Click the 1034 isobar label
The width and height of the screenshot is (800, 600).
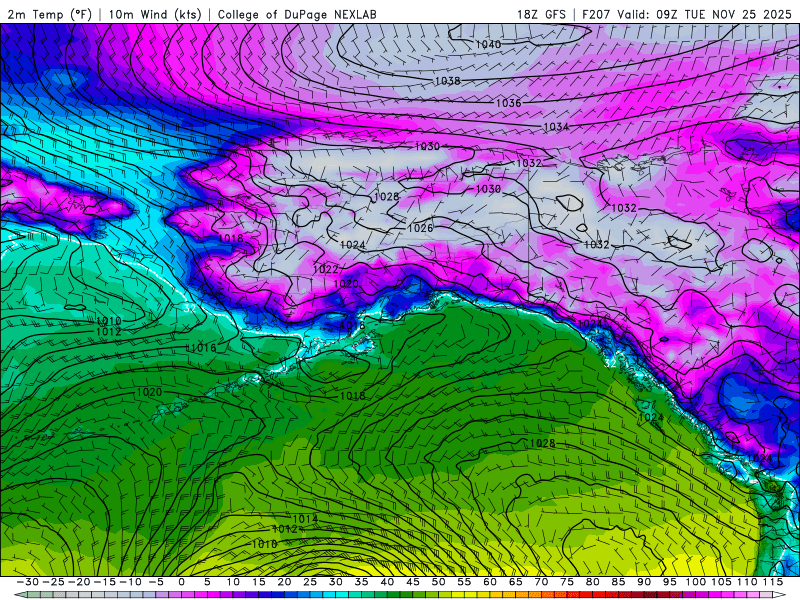[556, 127]
